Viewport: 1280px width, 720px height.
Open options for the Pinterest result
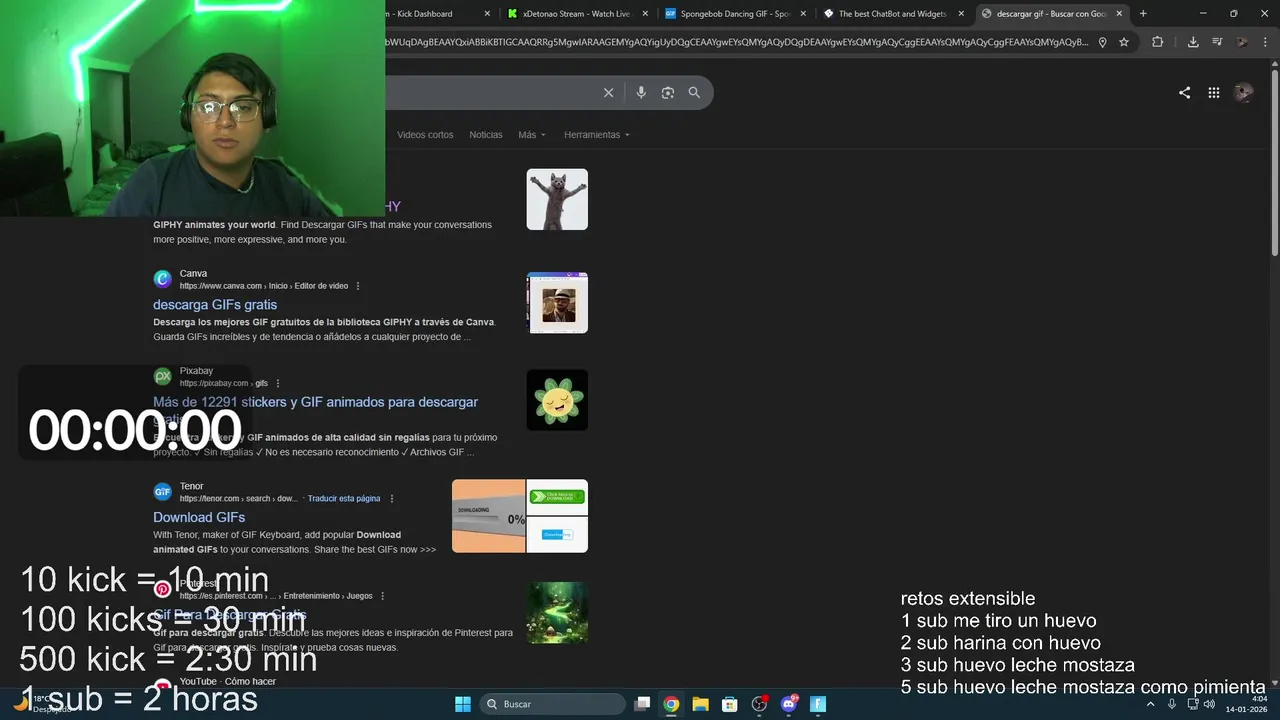pos(382,596)
